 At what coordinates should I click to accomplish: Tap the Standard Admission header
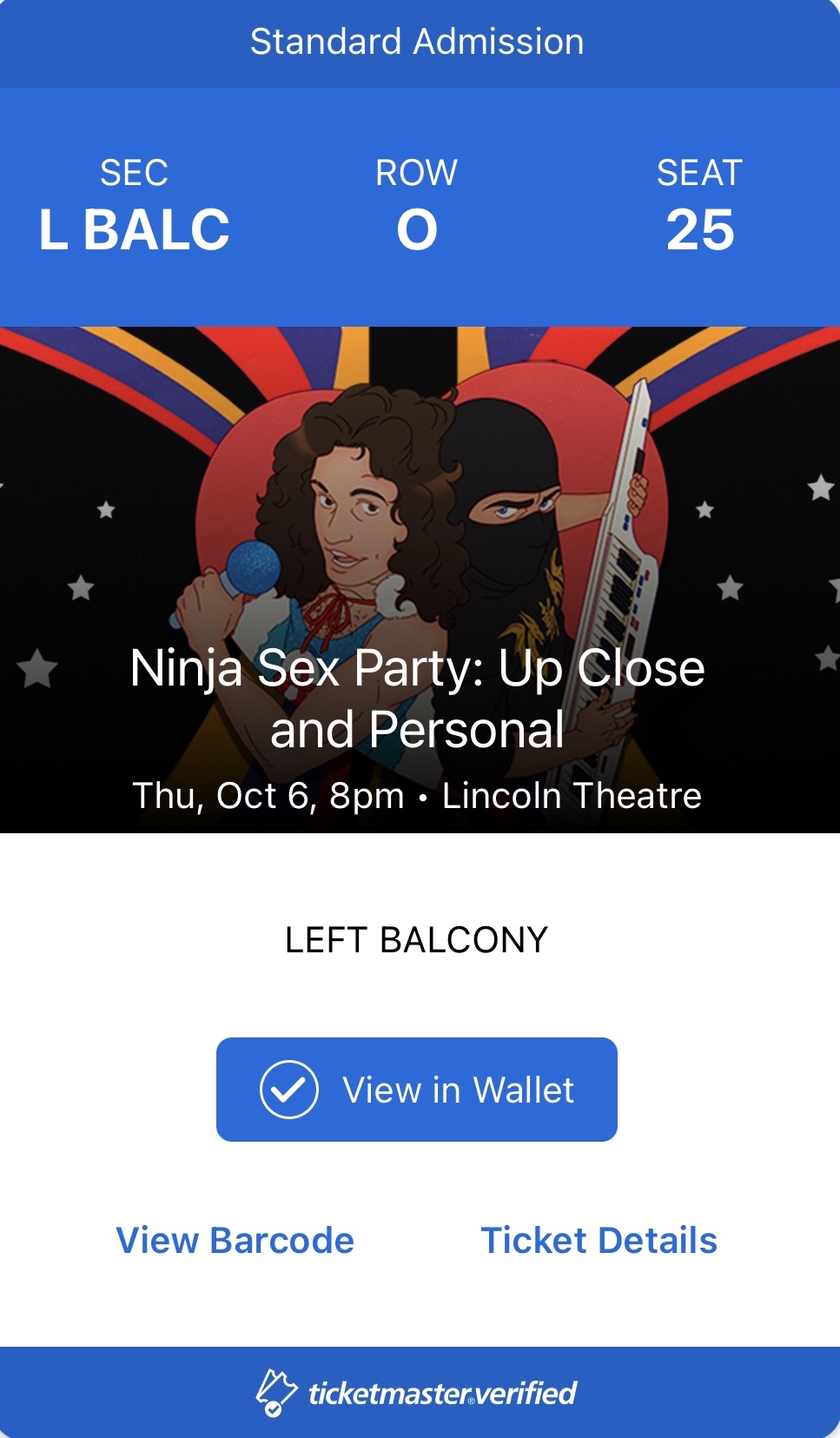point(417,42)
